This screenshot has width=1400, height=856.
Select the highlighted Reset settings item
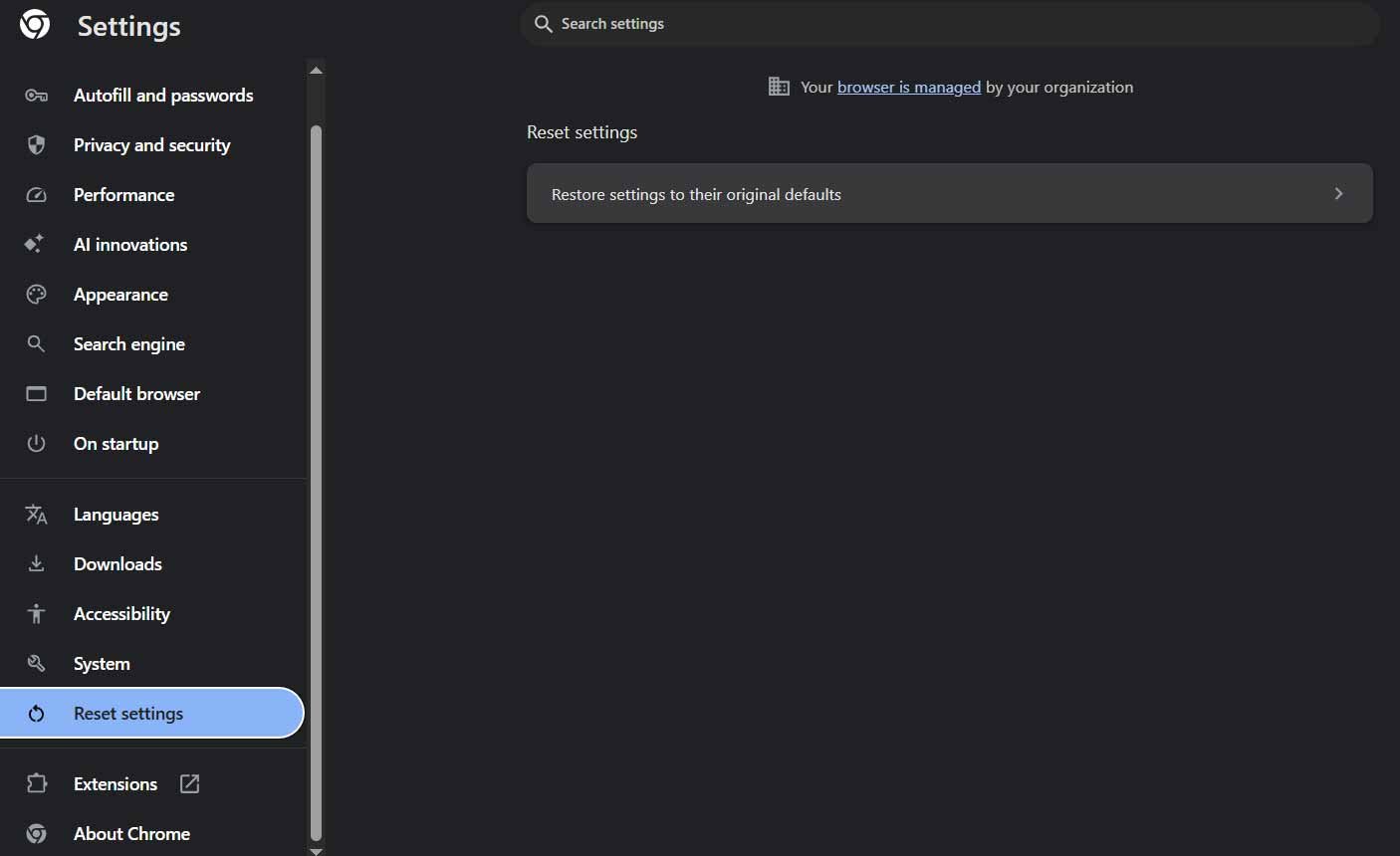(152, 714)
